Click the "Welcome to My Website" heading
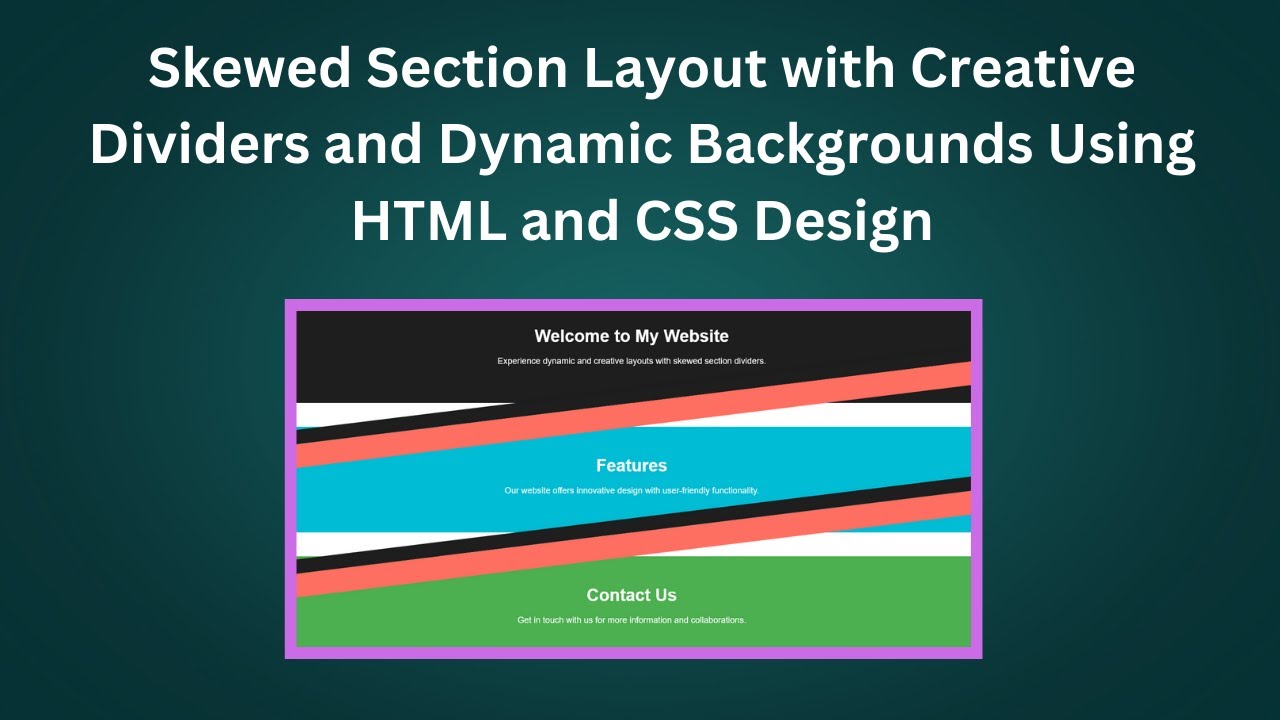 [x=631, y=336]
